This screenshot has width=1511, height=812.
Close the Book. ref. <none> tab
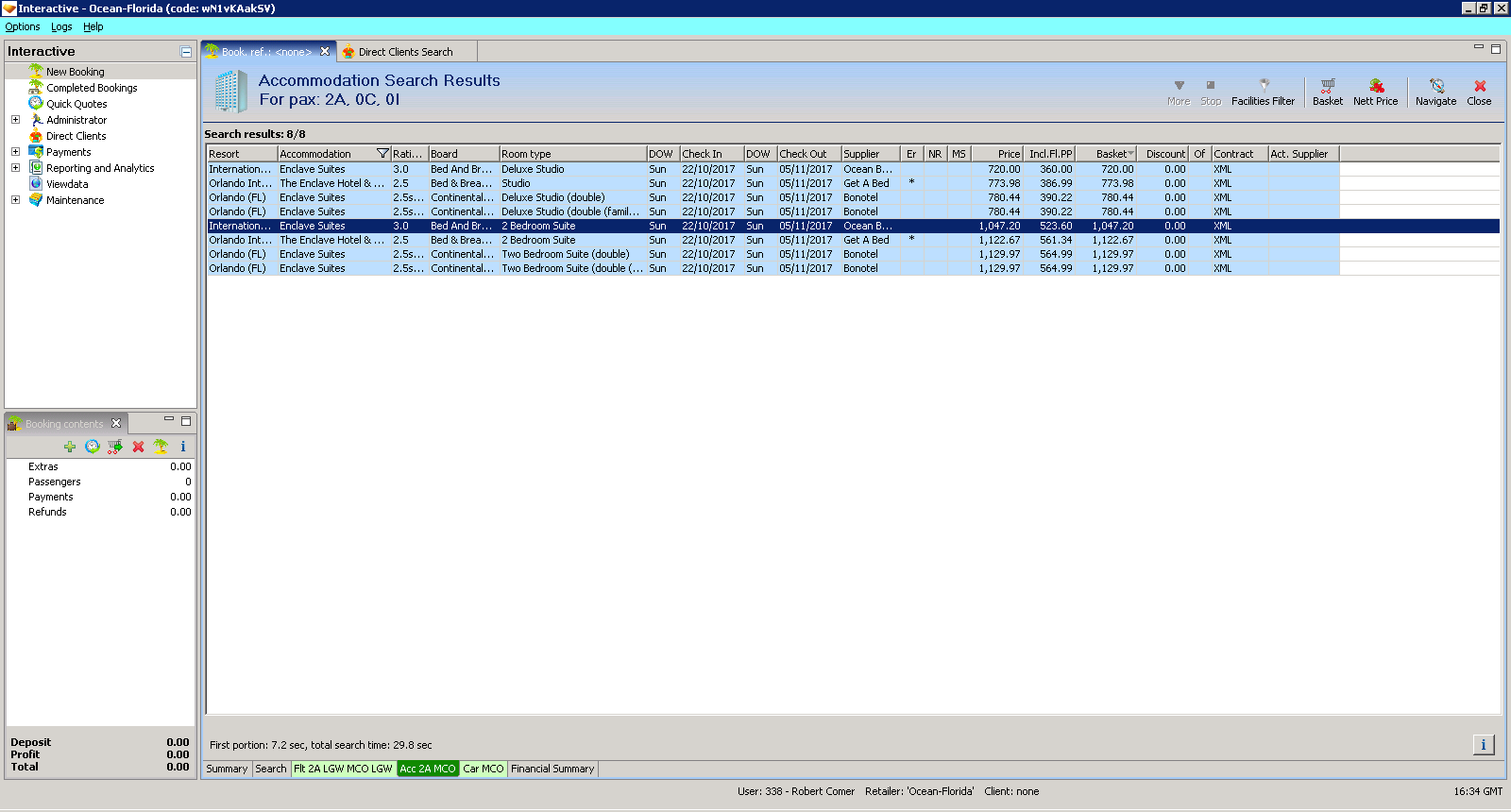click(x=325, y=52)
